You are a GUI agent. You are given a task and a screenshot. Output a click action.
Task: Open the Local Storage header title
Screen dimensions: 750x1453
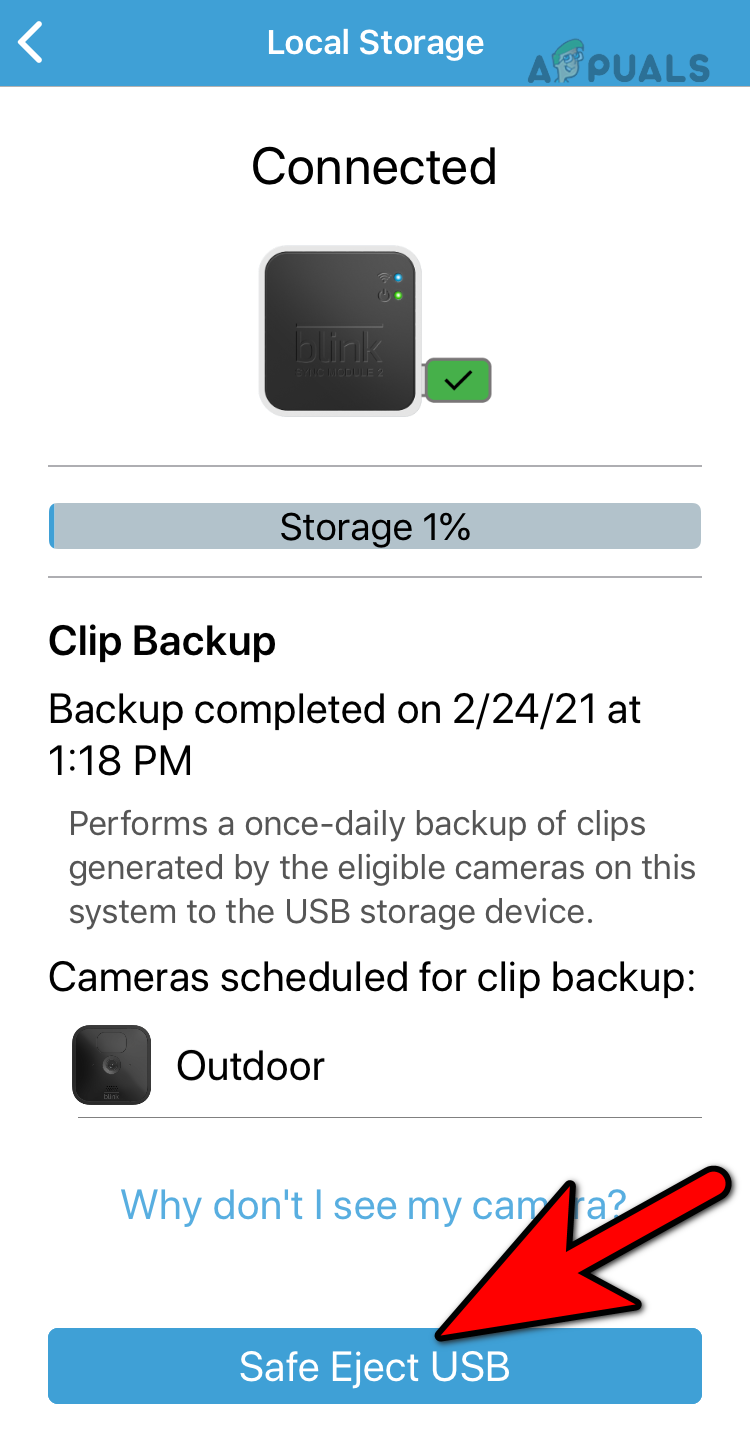click(375, 42)
